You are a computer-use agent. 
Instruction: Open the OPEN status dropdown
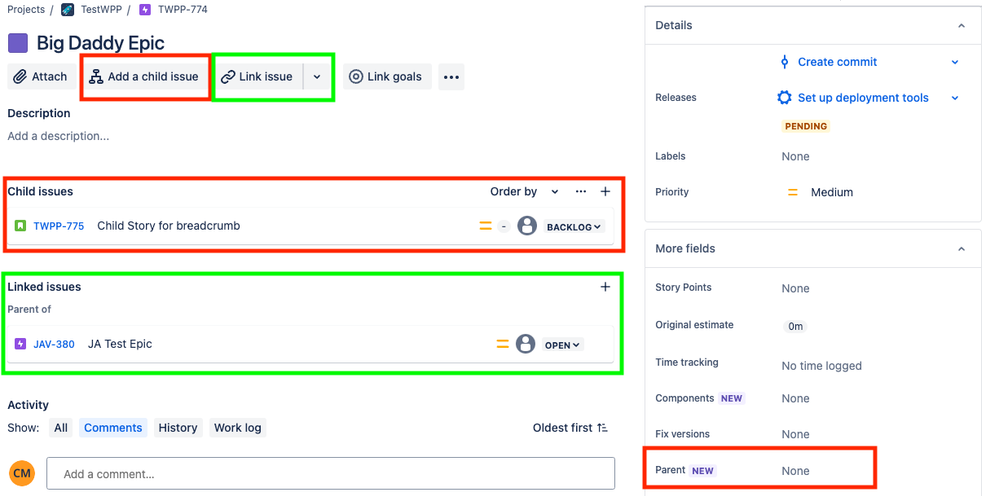coord(563,345)
